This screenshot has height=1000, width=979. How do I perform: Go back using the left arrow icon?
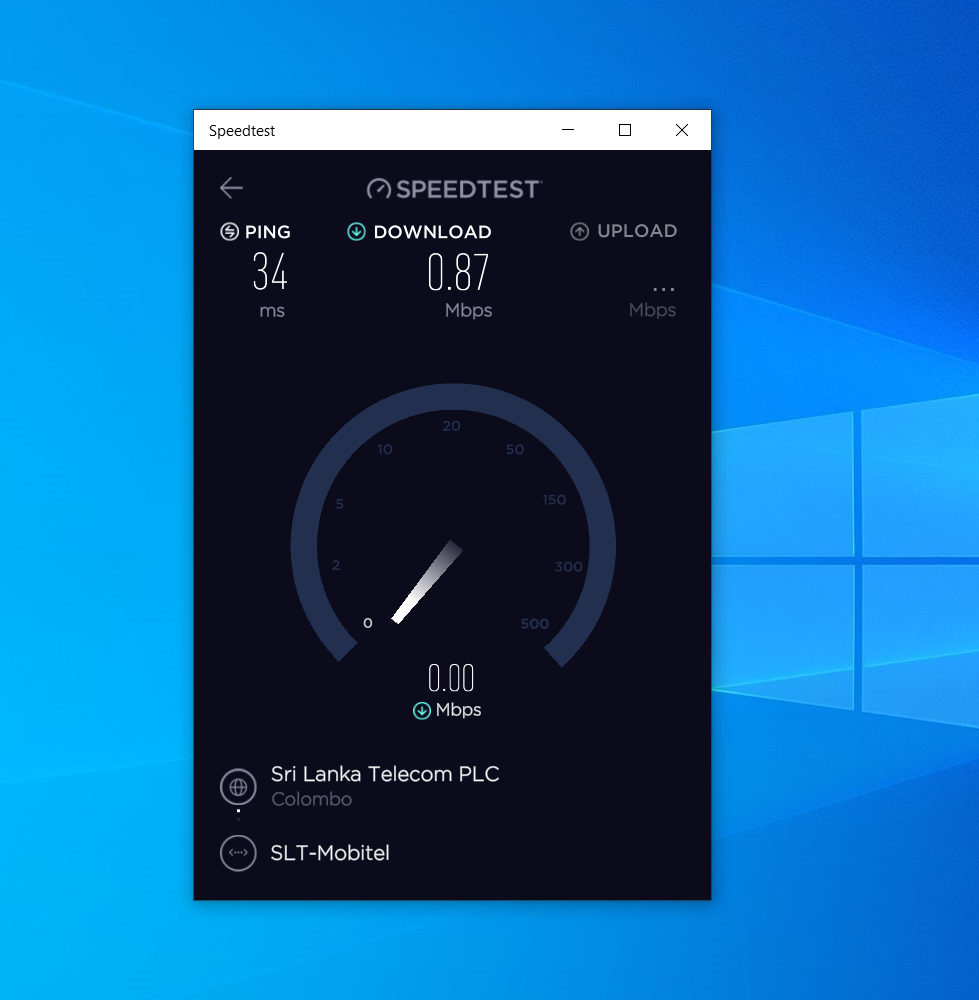click(232, 188)
